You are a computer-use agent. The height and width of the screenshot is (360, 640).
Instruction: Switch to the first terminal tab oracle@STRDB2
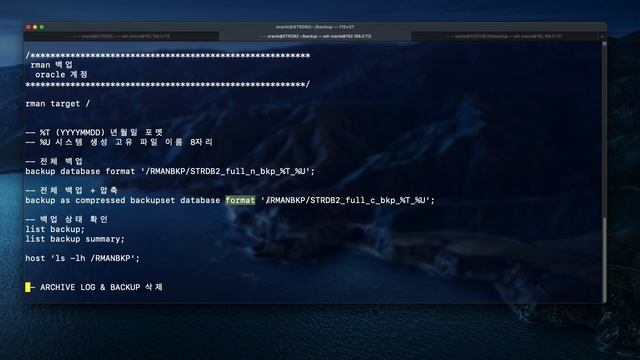point(121,36)
